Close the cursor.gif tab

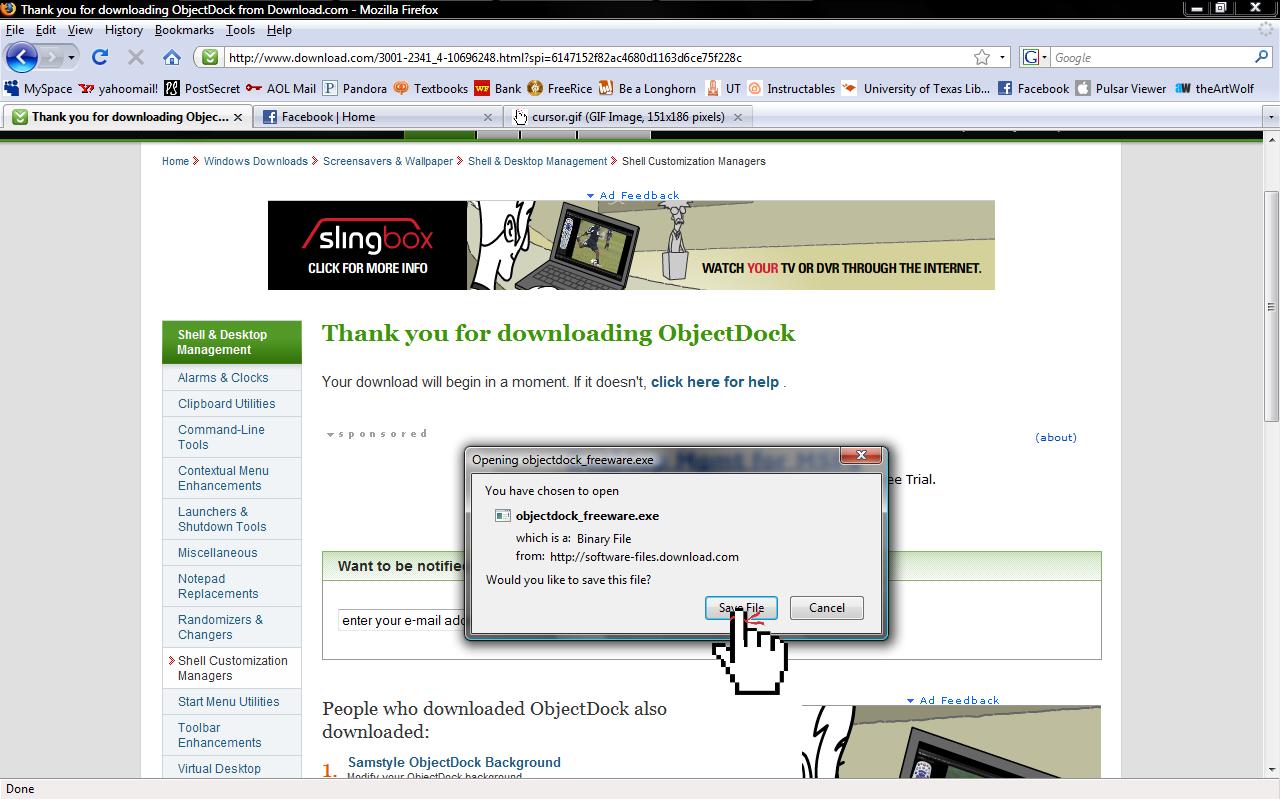738,117
